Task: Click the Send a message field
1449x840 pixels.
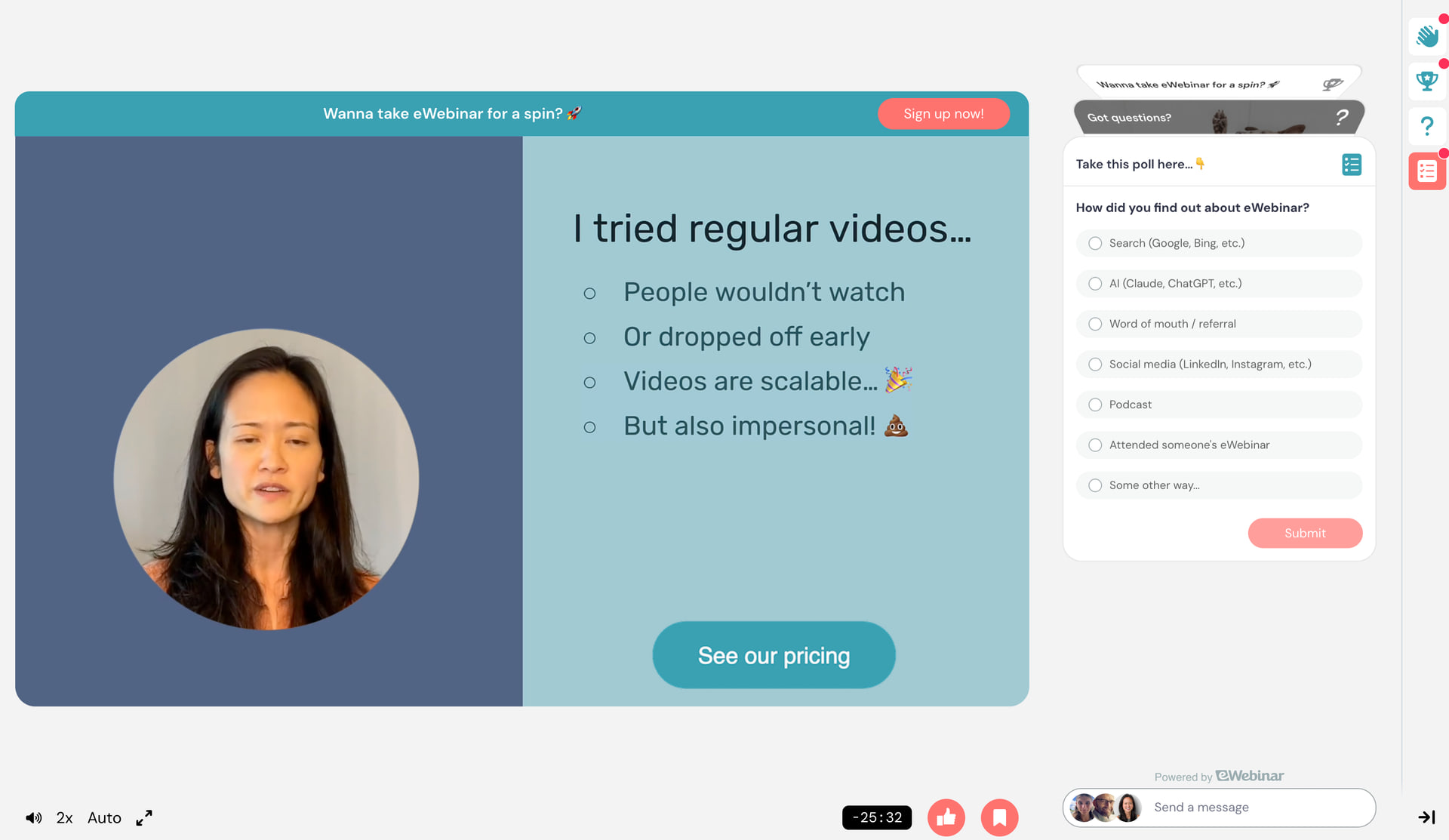Action: click(1219, 808)
